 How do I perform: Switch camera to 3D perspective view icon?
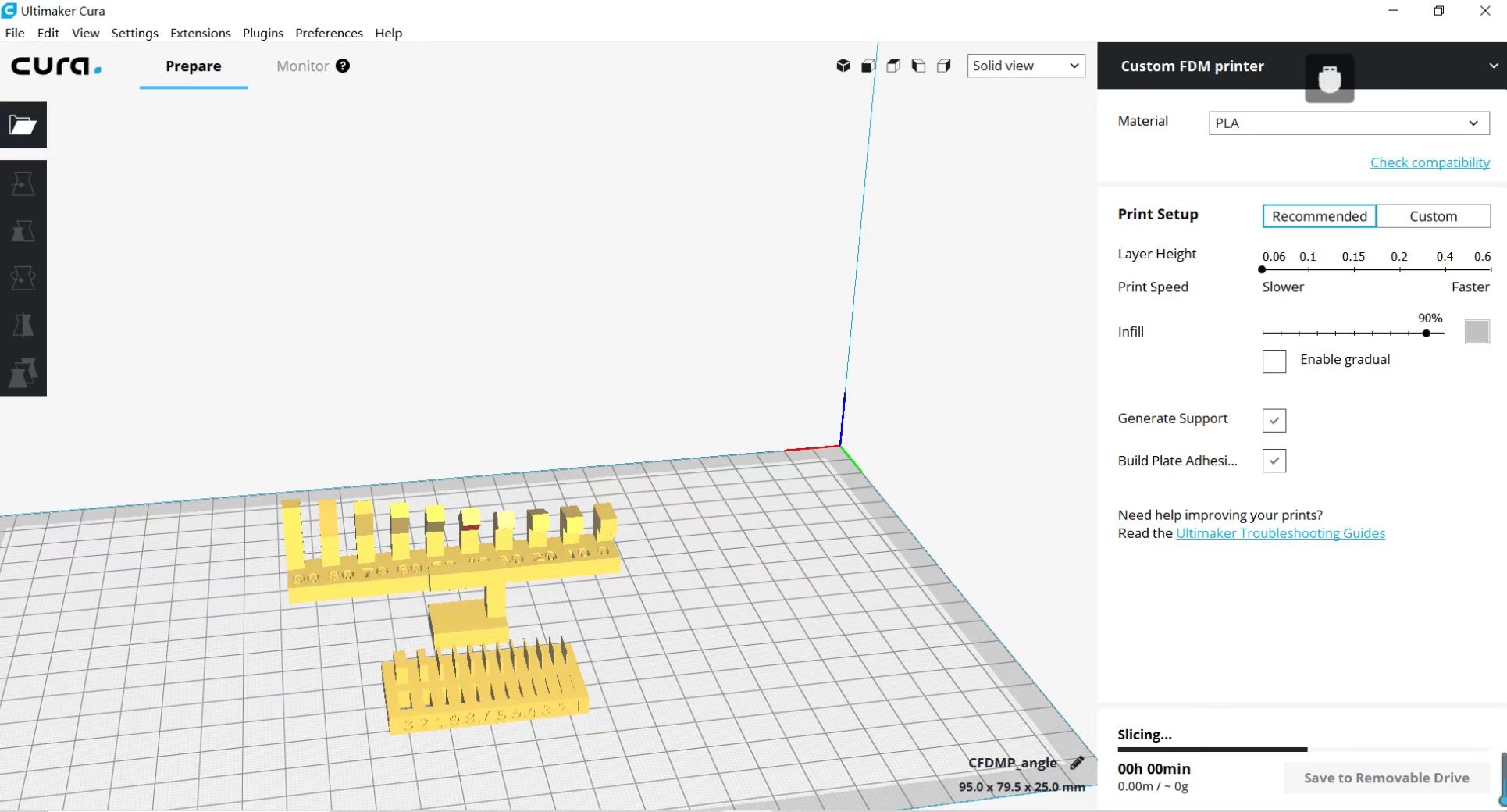click(x=843, y=66)
